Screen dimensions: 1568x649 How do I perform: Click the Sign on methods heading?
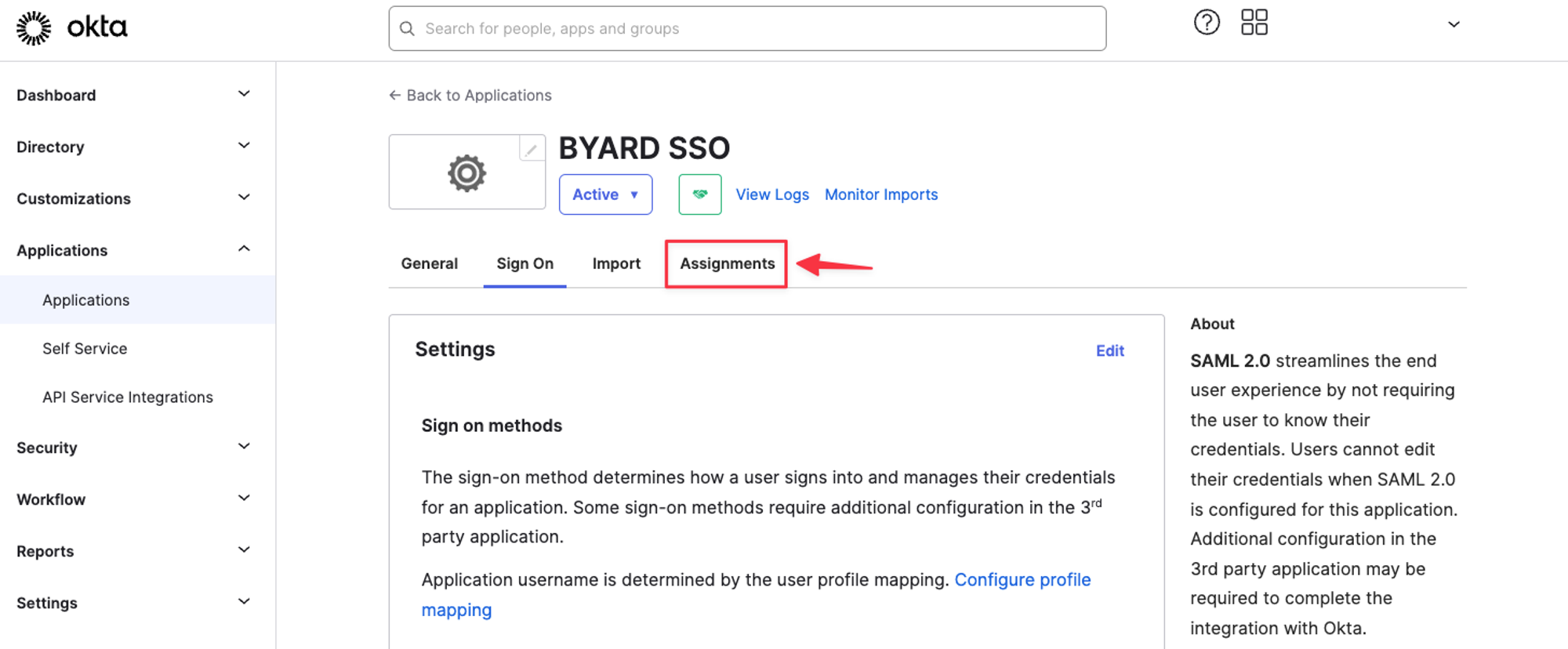(x=492, y=426)
